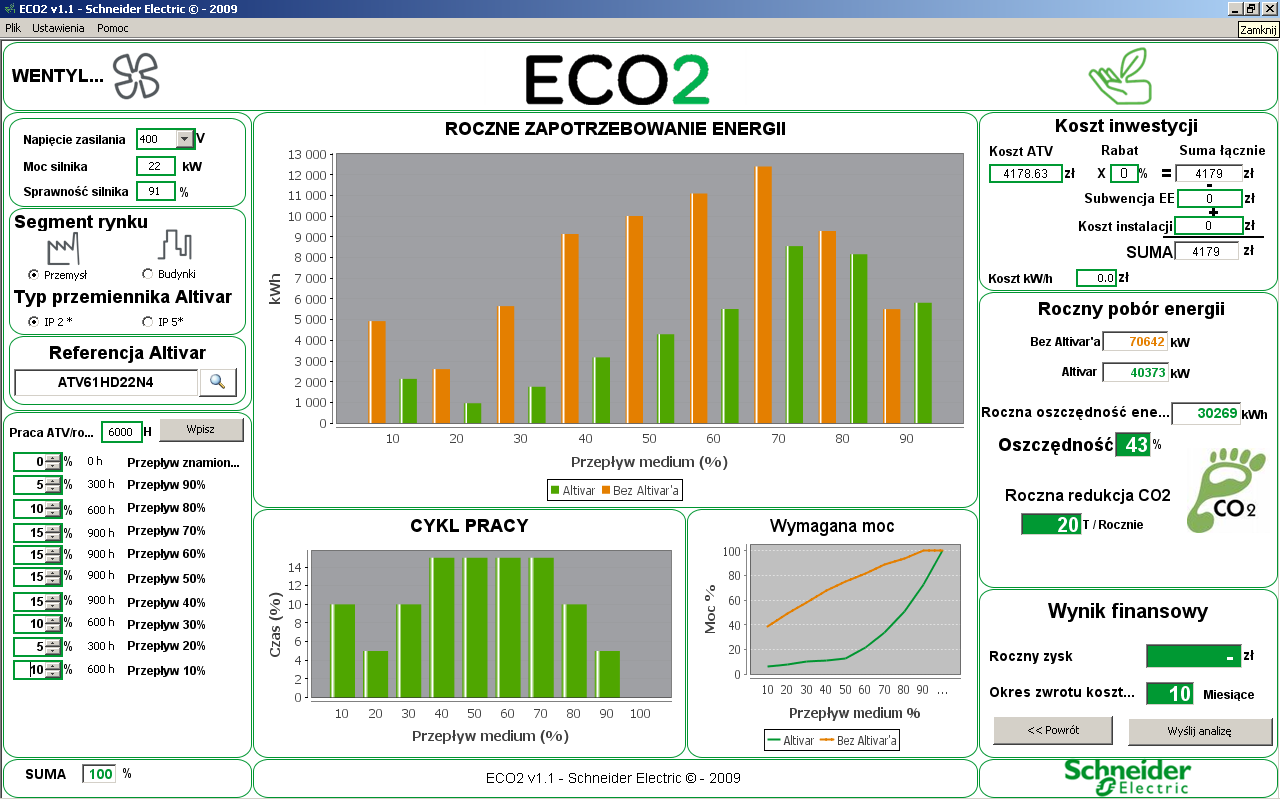Click the 900 h label beside Przepływ 70%
Viewport: 1280px width, 800px height.
pyautogui.click(x=102, y=531)
